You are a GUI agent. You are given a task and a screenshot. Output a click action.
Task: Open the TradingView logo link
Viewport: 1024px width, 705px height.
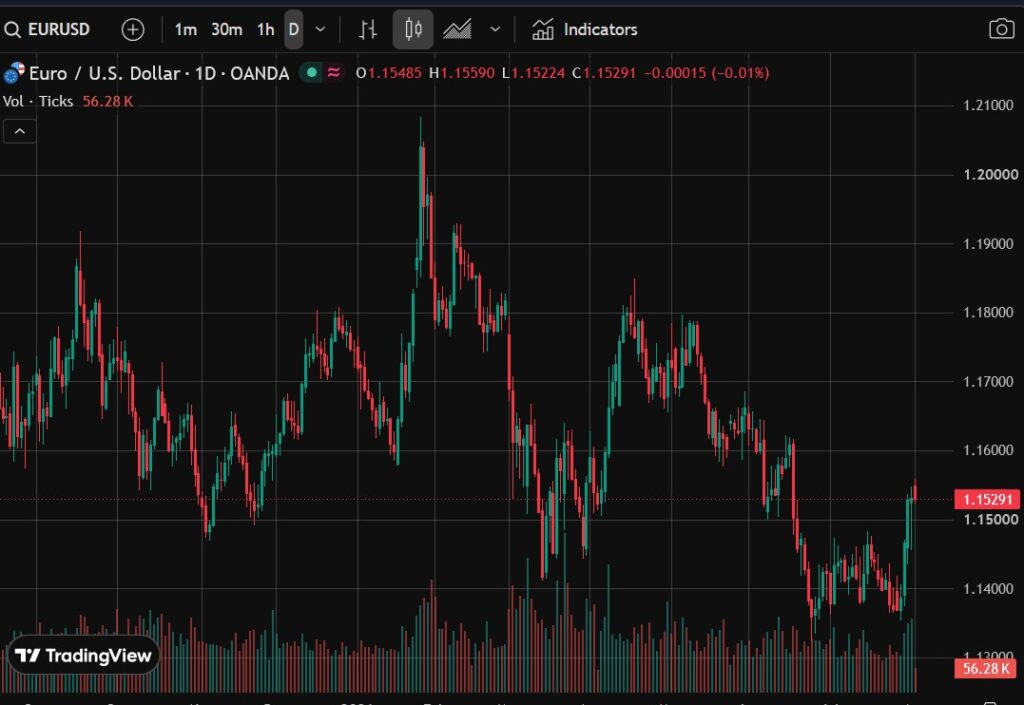point(83,655)
